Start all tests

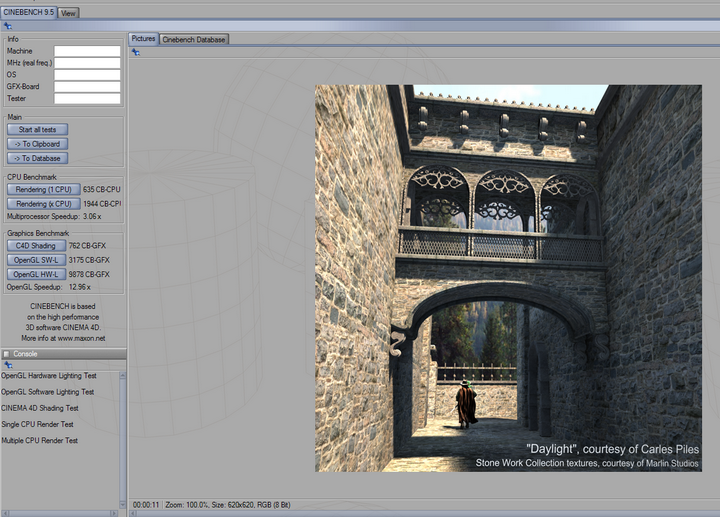tap(38, 129)
